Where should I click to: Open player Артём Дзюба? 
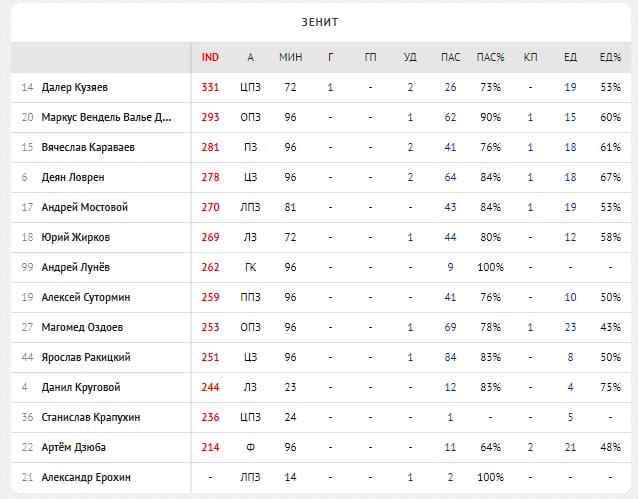[x=74, y=447]
